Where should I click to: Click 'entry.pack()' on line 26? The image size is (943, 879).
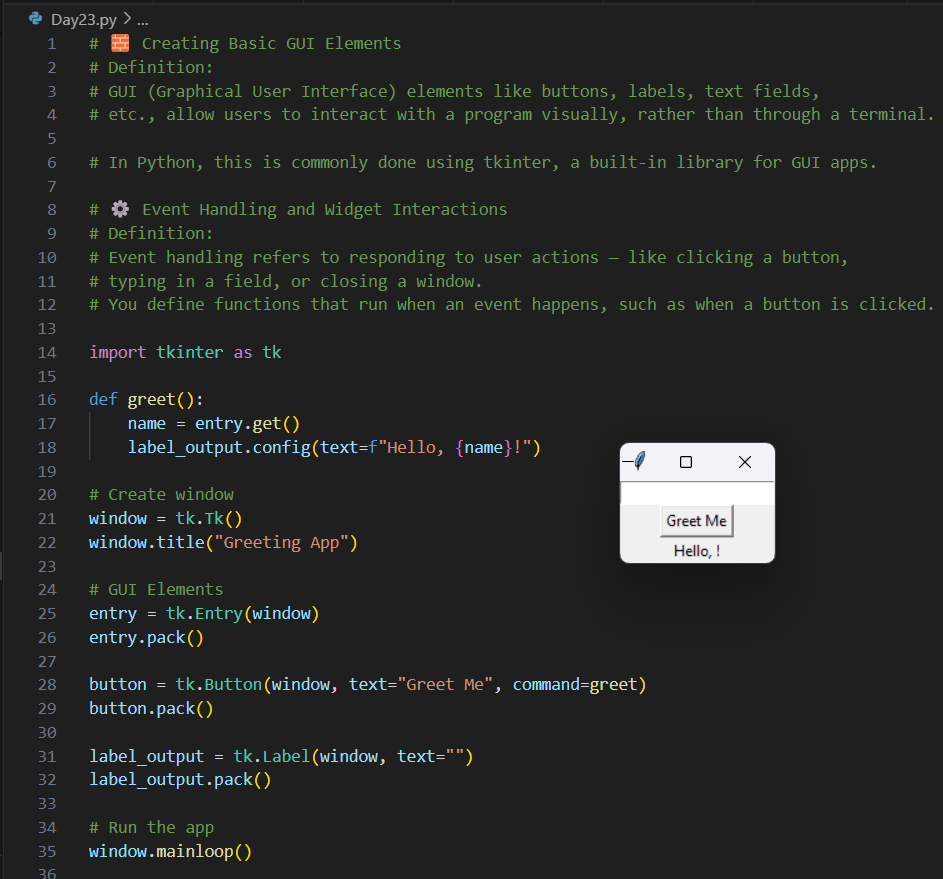coord(146,637)
